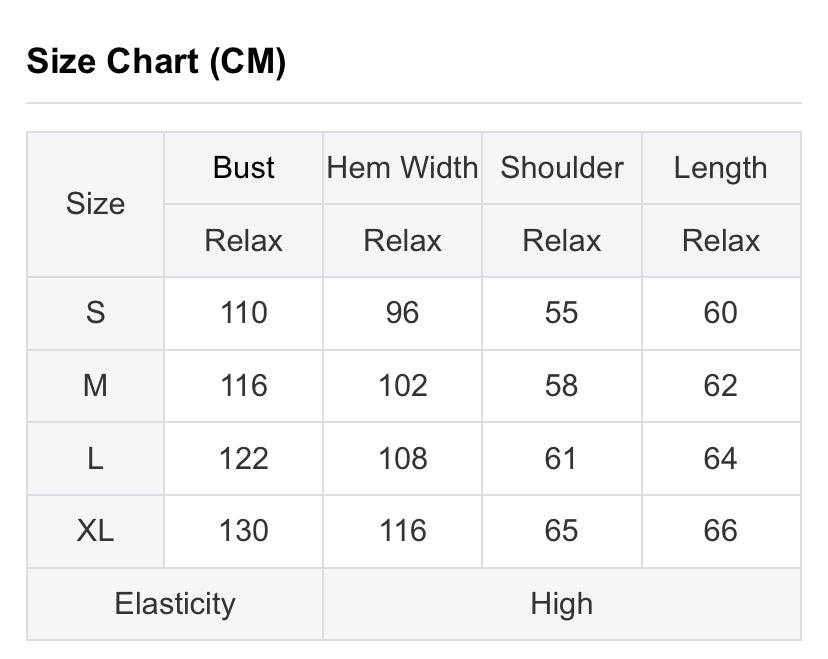
Task: Click the Hem Width column header
Action: click(x=402, y=168)
